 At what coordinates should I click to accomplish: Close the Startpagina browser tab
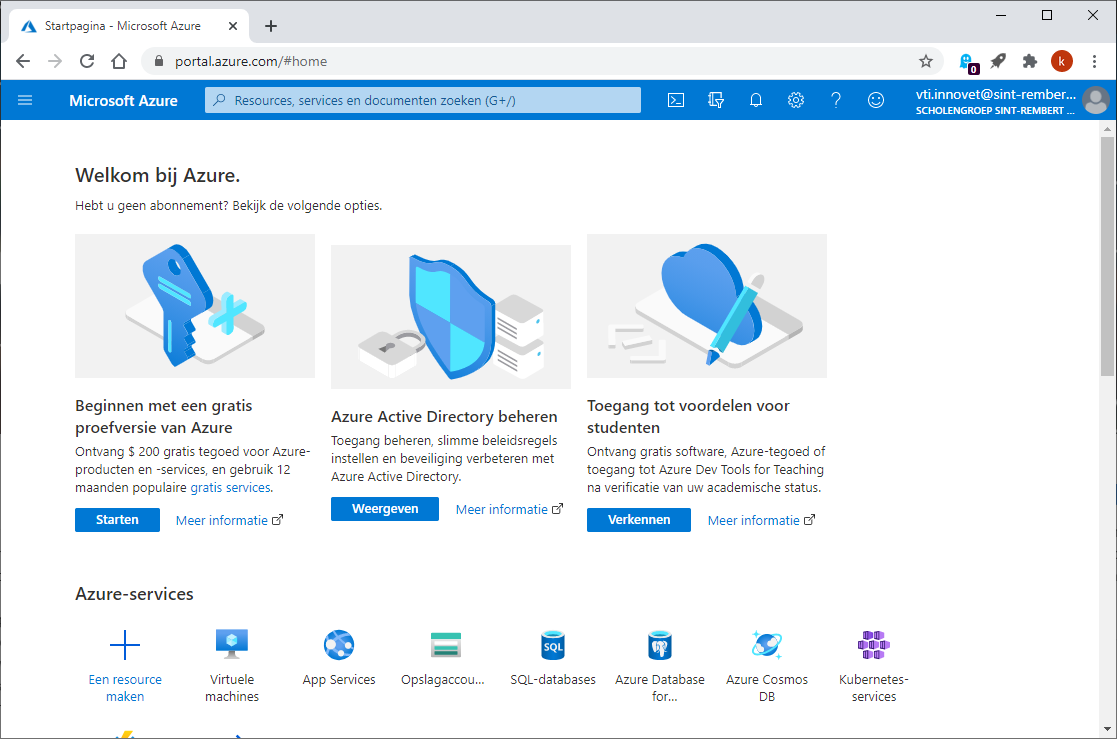point(233,26)
